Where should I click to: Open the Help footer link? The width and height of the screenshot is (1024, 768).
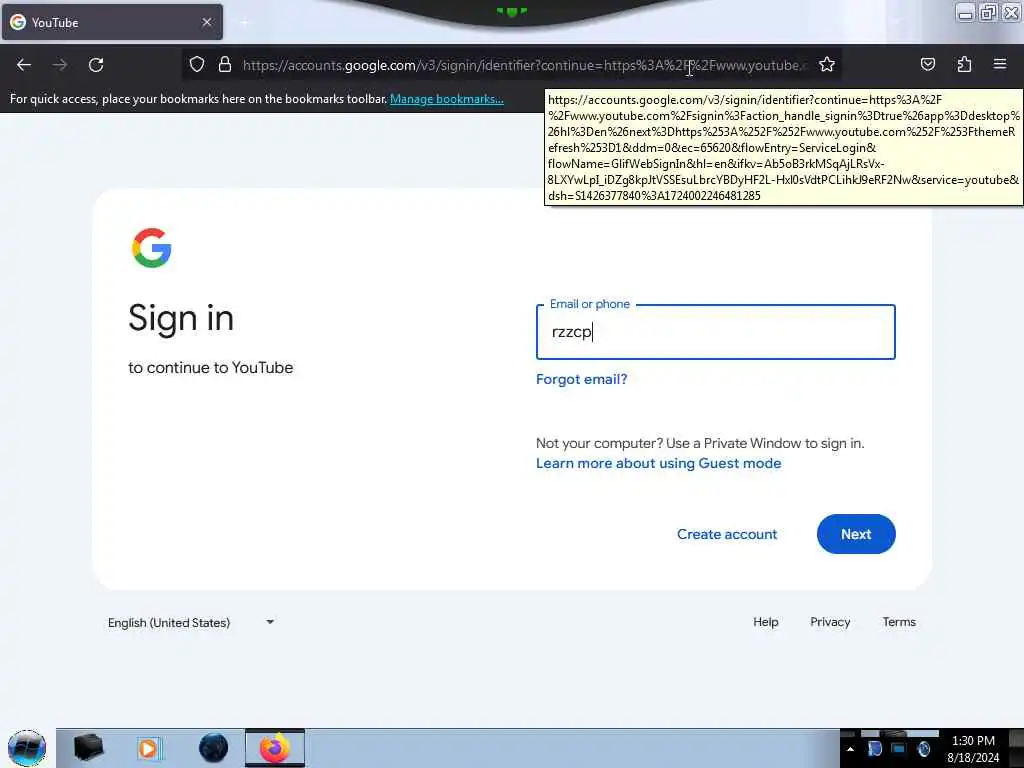point(765,622)
